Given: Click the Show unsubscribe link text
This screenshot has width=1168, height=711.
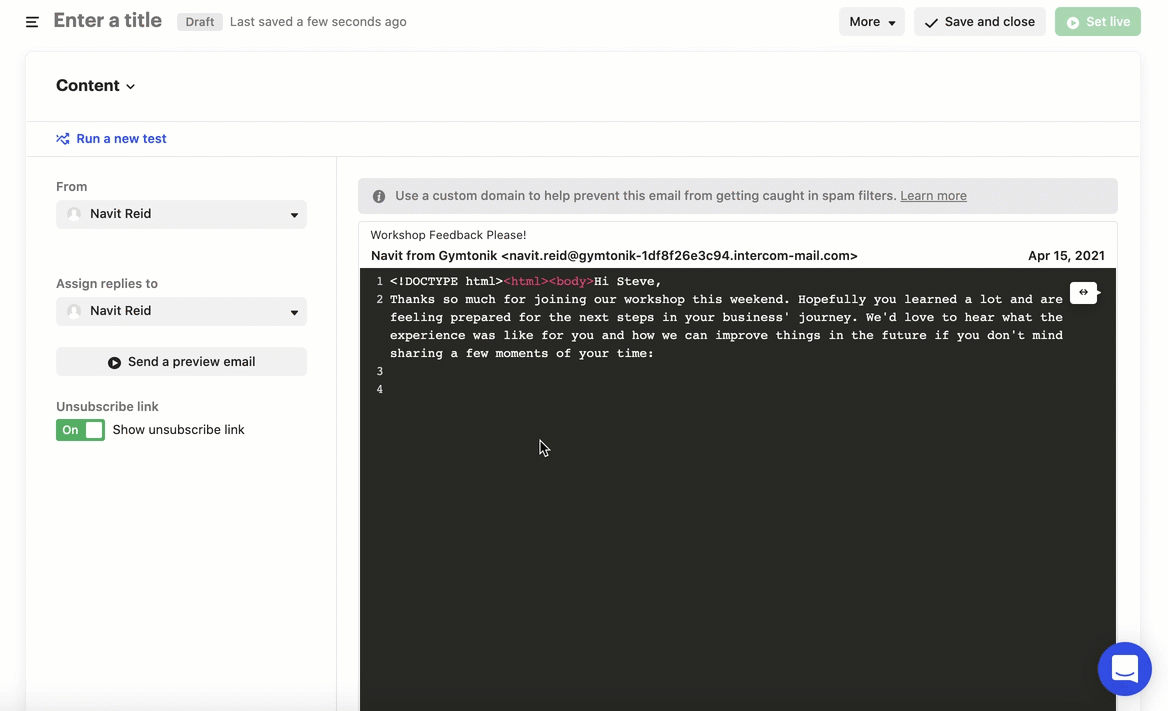Looking at the screenshot, I should (x=179, y=430).
